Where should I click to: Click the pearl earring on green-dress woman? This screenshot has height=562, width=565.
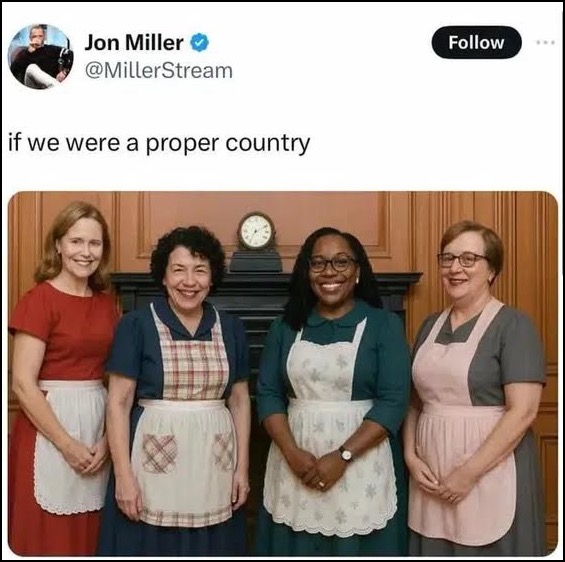pos(358,280)
